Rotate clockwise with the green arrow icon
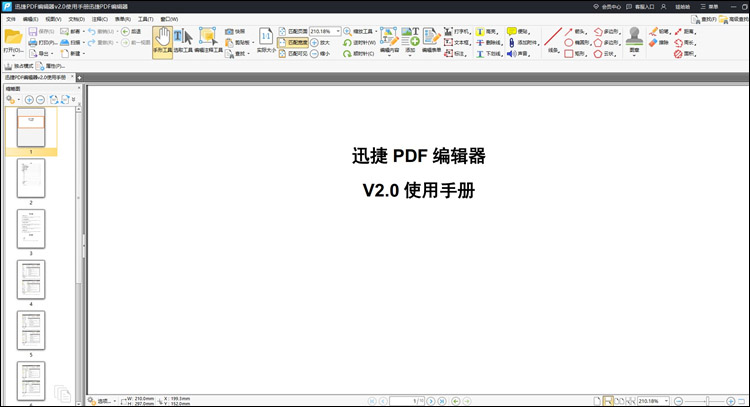Screen dimensions: 750x407 click(x=347, y=54)
